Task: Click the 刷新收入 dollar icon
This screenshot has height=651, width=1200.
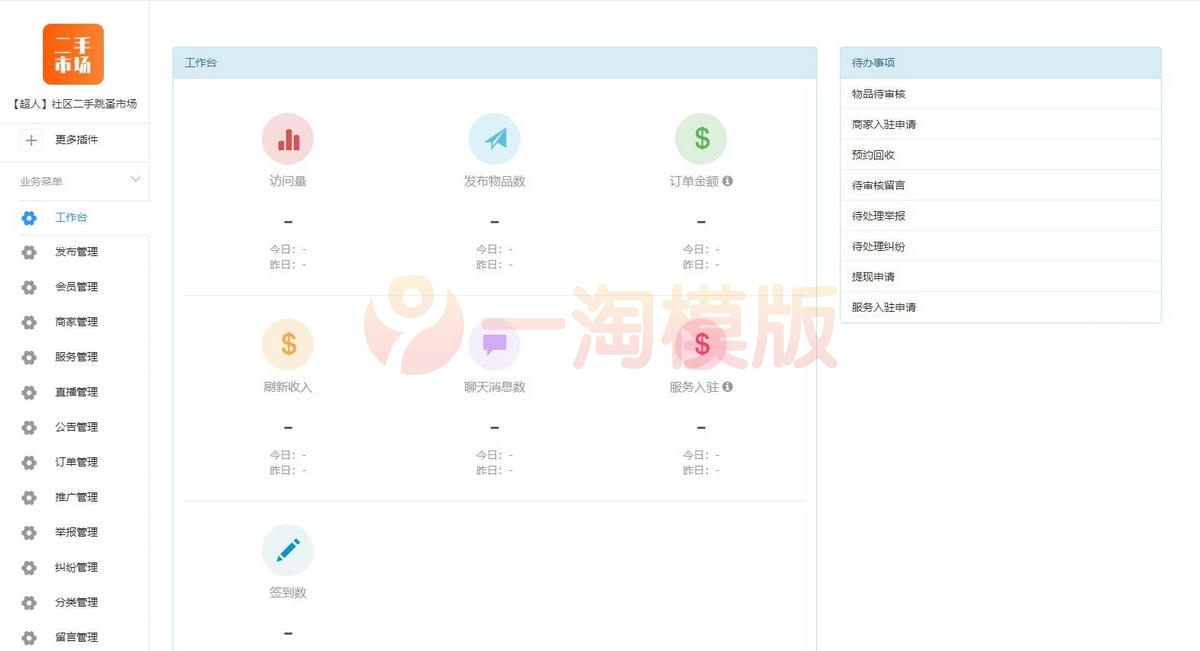Action: [x=288, y=345]
